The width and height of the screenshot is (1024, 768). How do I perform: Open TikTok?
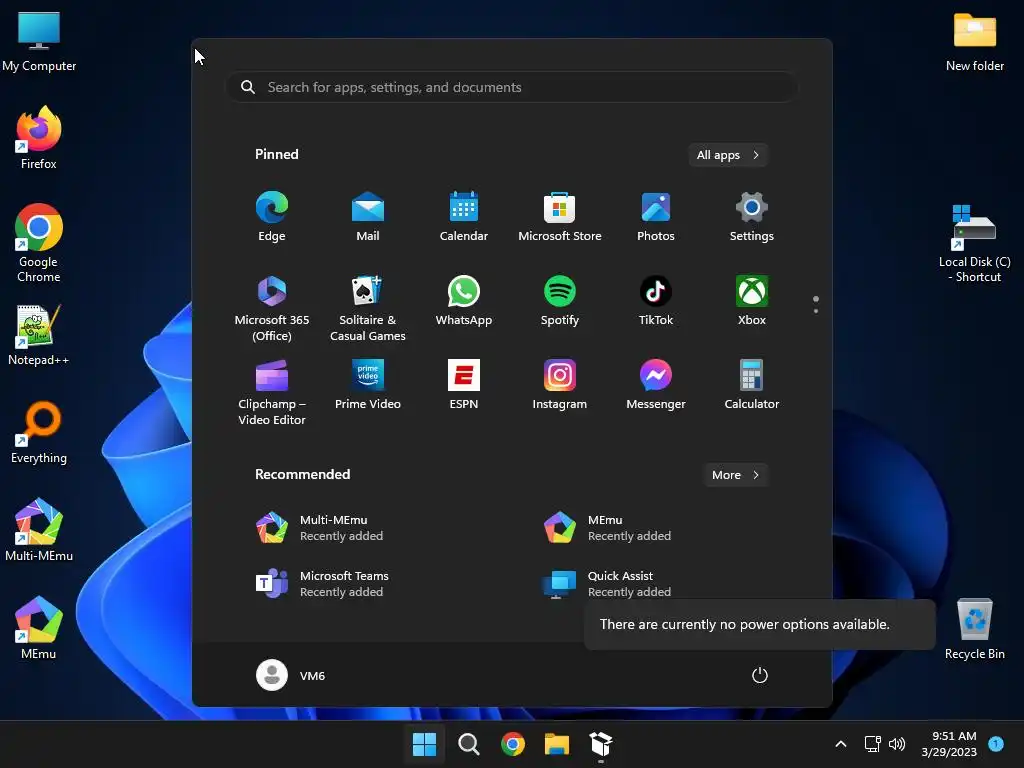click(656, 301)
